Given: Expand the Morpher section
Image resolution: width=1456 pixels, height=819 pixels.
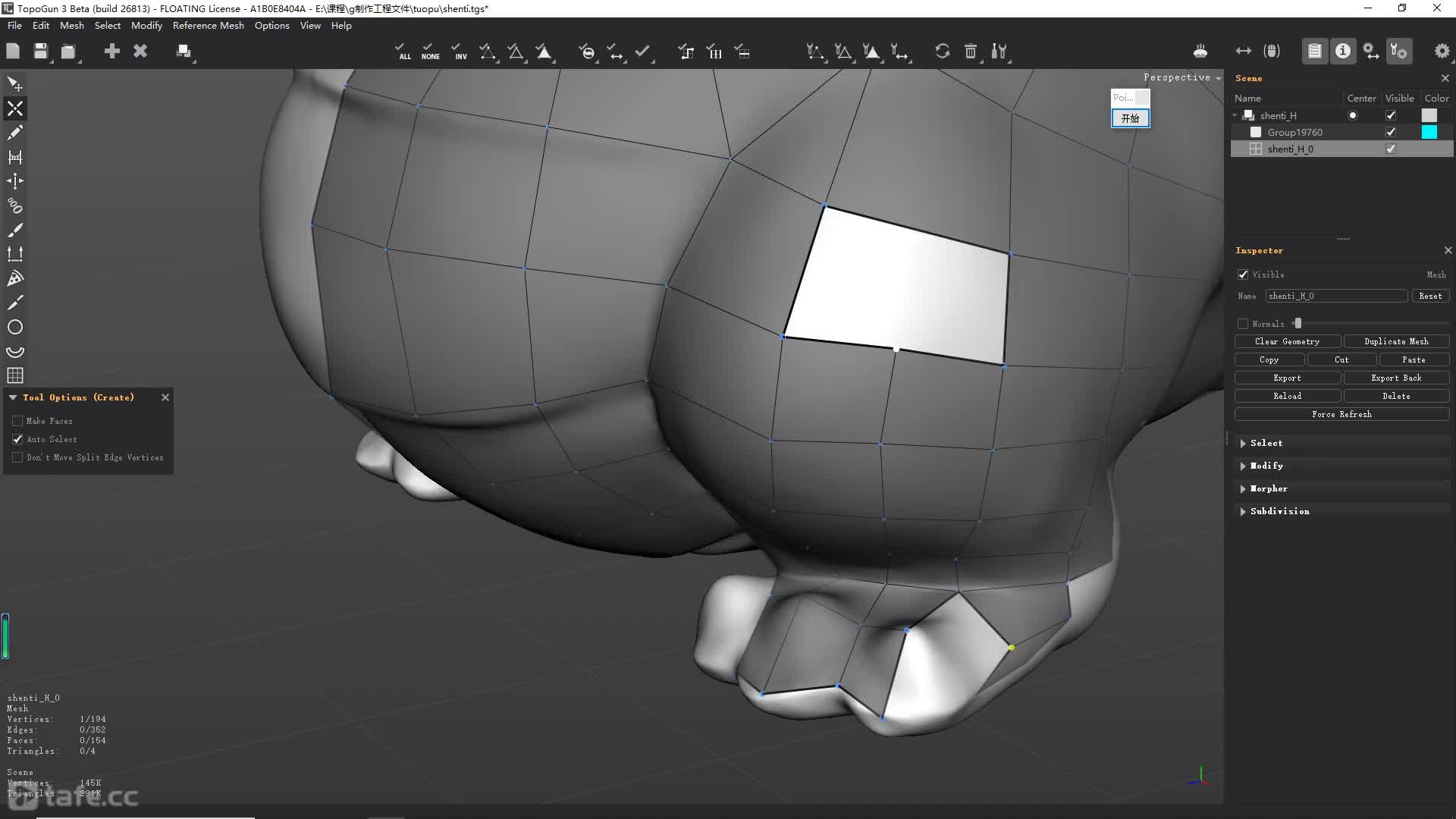Looking at the screenshot, I should 1243,488.
